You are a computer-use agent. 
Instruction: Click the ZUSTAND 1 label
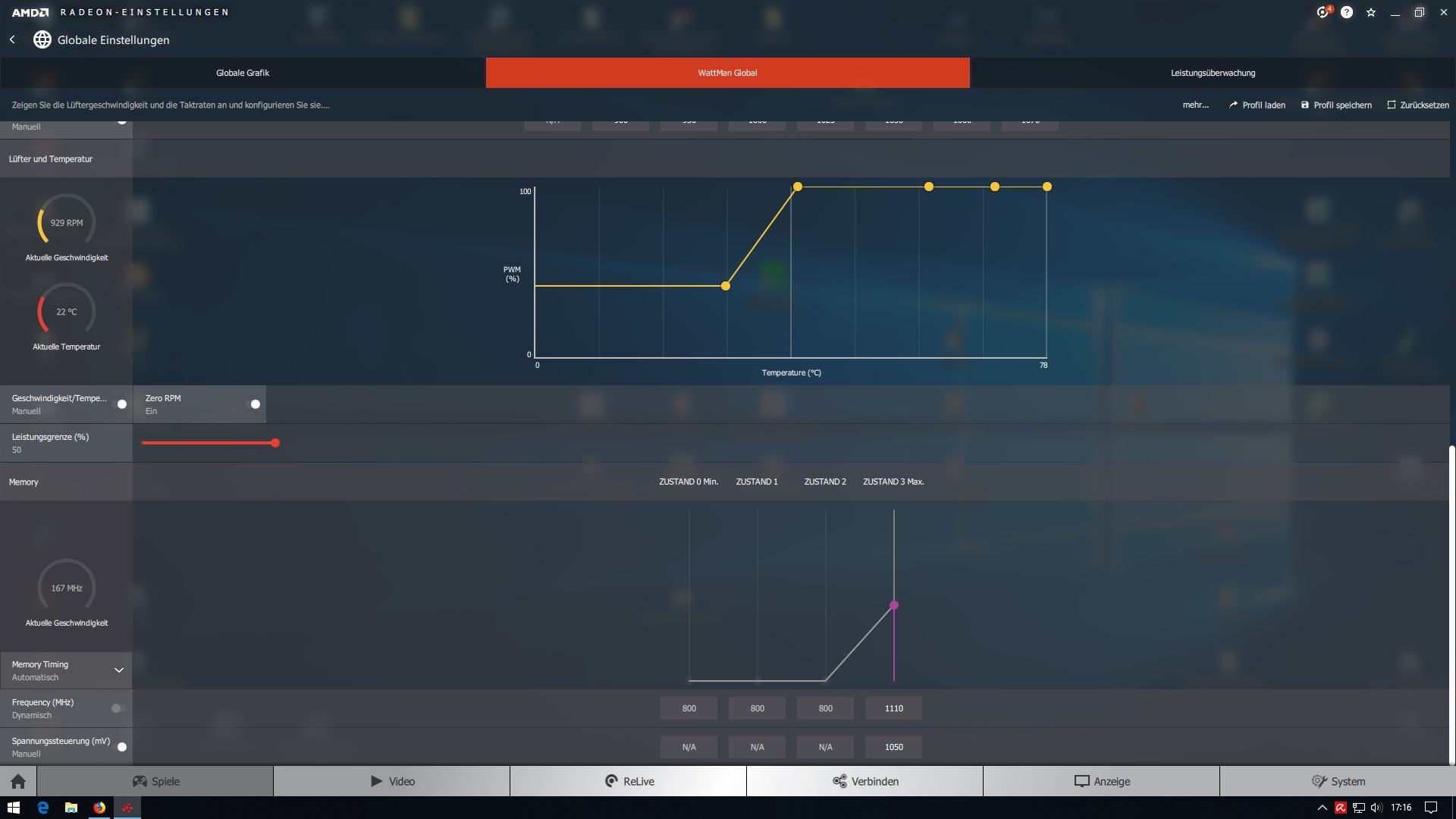[757, 482]
